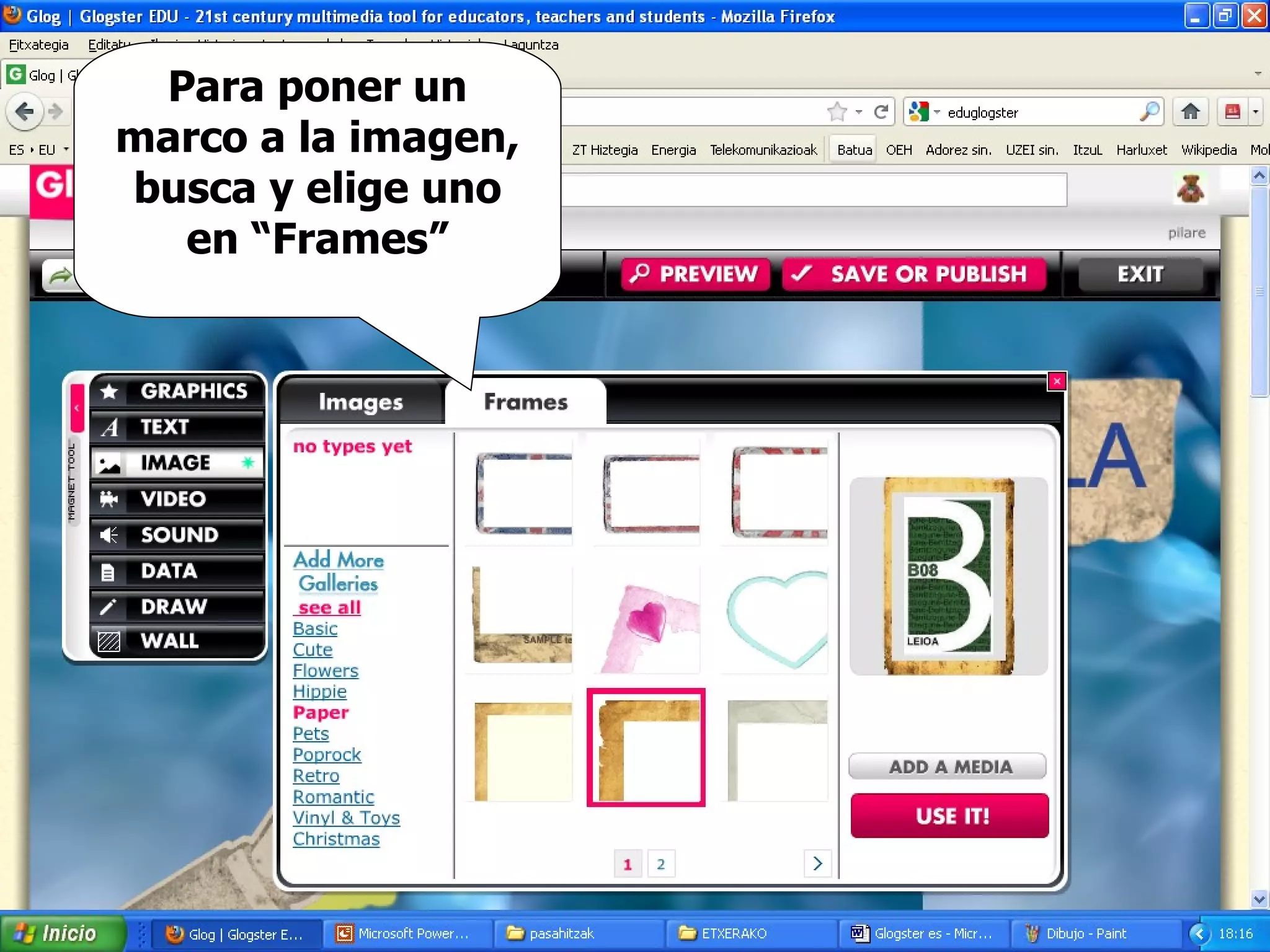
Task: Go to page 2 of frames
Action: (x=660, y=863)
